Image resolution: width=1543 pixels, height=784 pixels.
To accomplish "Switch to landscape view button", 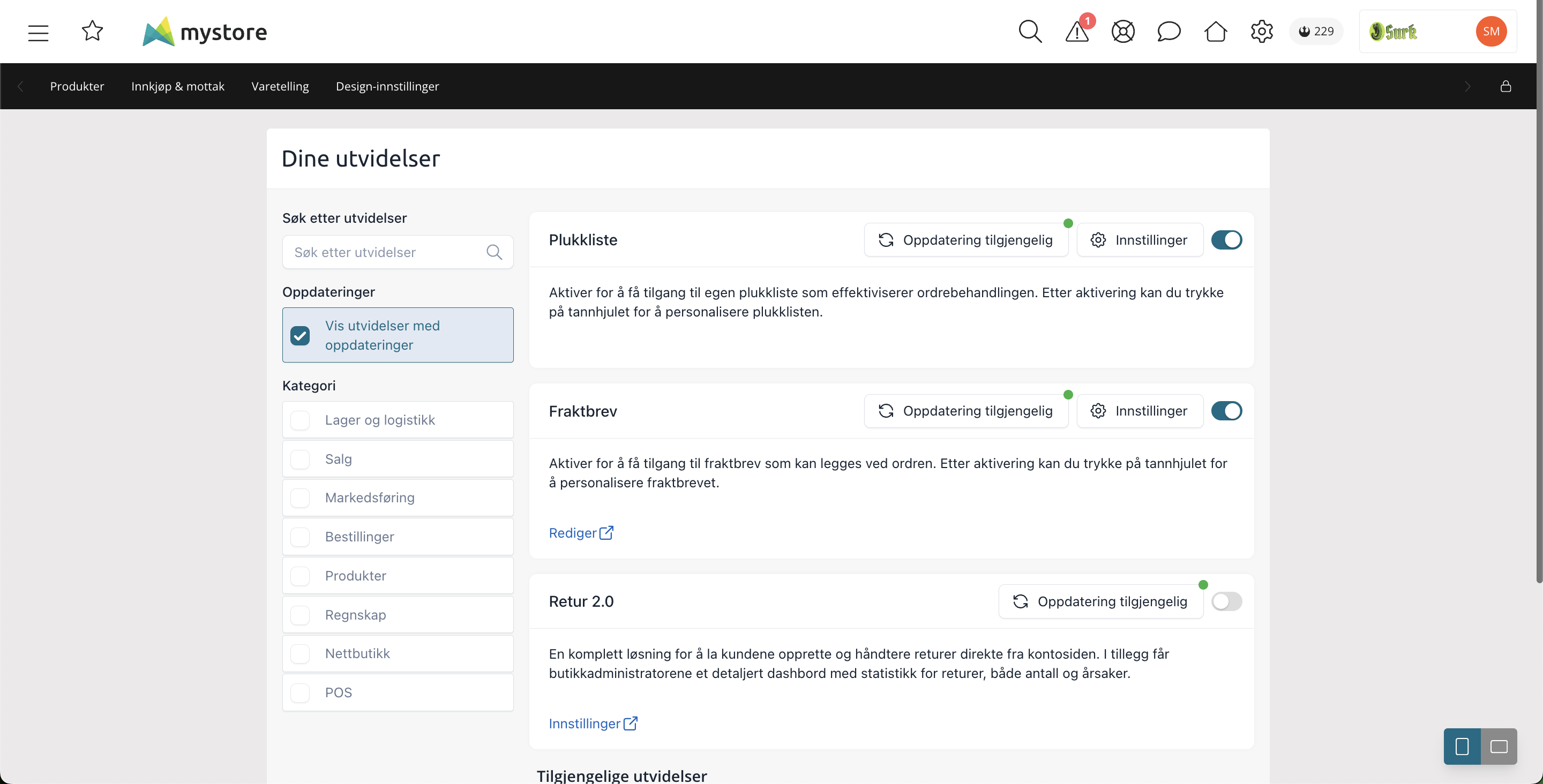I will tap(1499, 747).
